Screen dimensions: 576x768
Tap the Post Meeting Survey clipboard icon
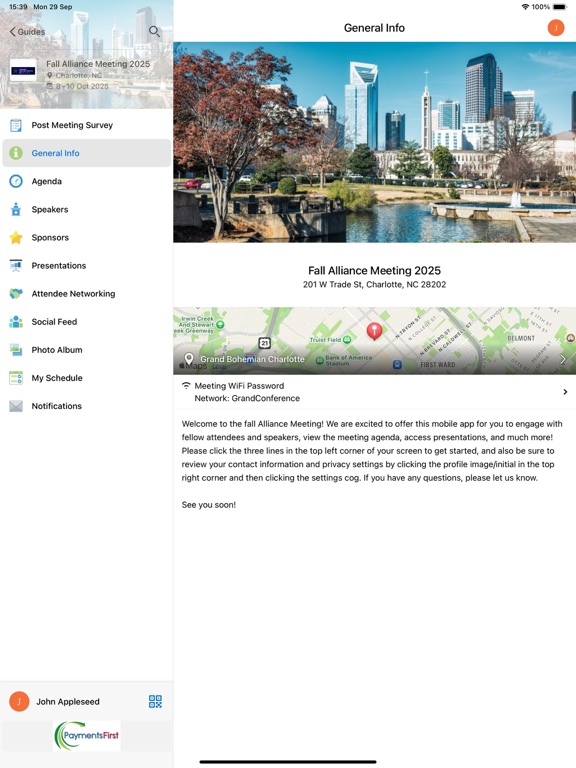16,125
